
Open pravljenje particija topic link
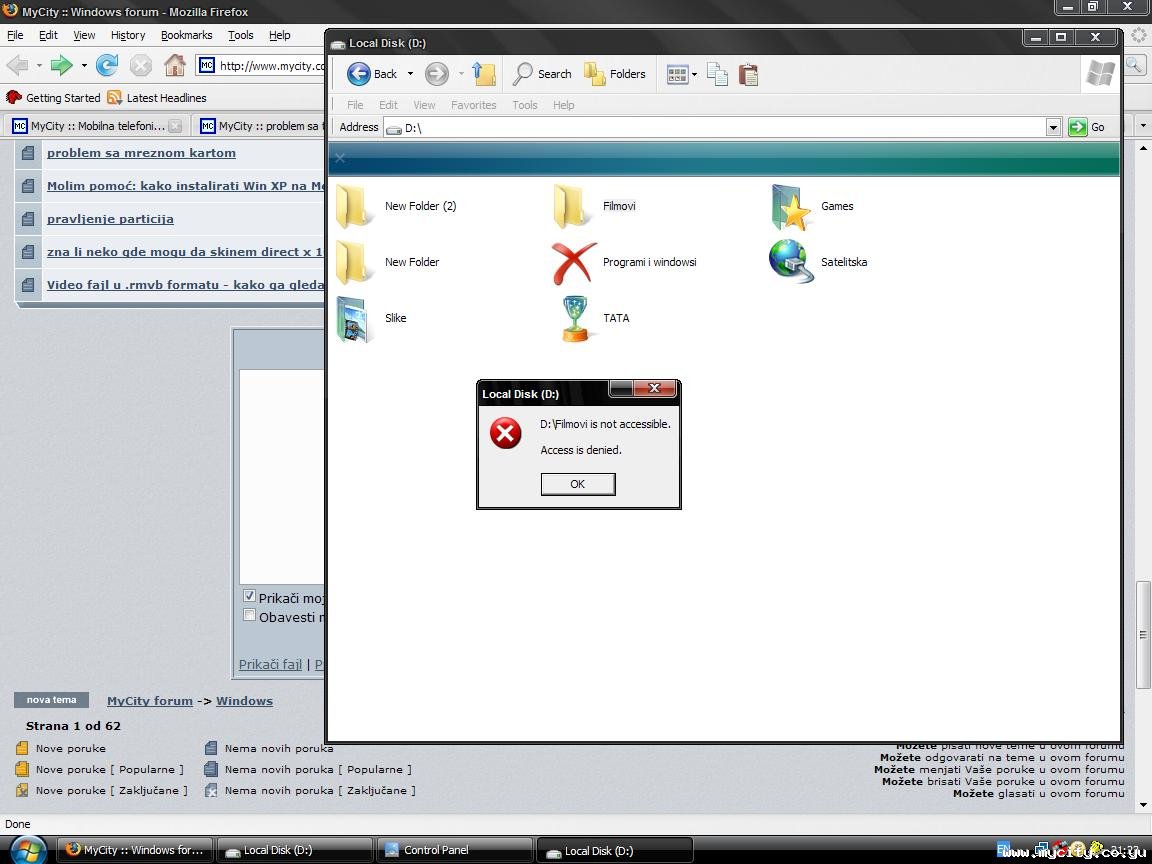(110, 219)
